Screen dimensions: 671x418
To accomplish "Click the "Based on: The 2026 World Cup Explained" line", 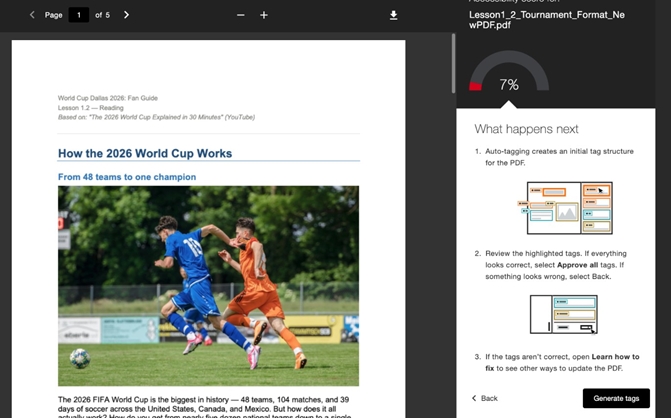I will (x=156, y=117).
